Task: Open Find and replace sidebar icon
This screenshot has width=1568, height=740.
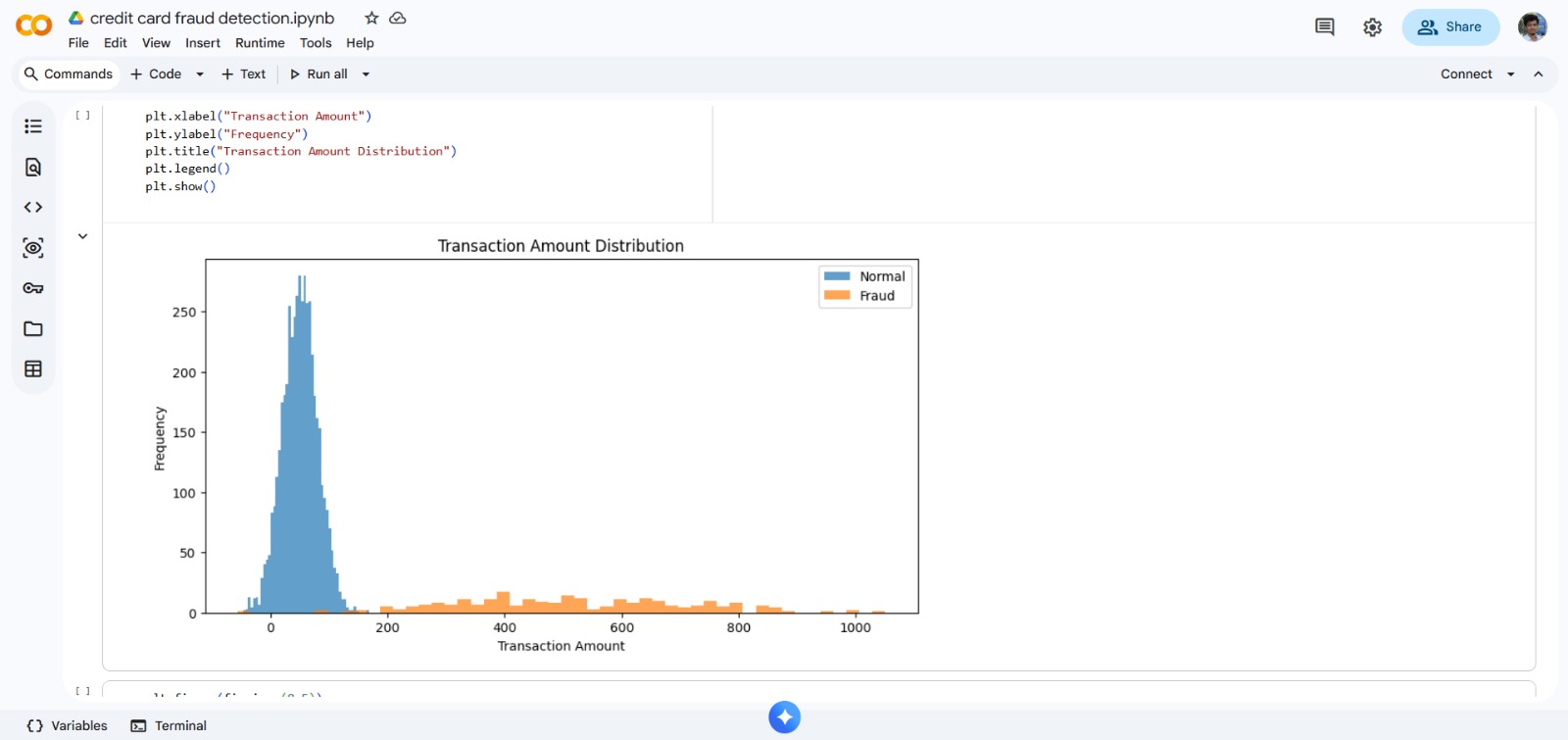Action: point(33,167)
